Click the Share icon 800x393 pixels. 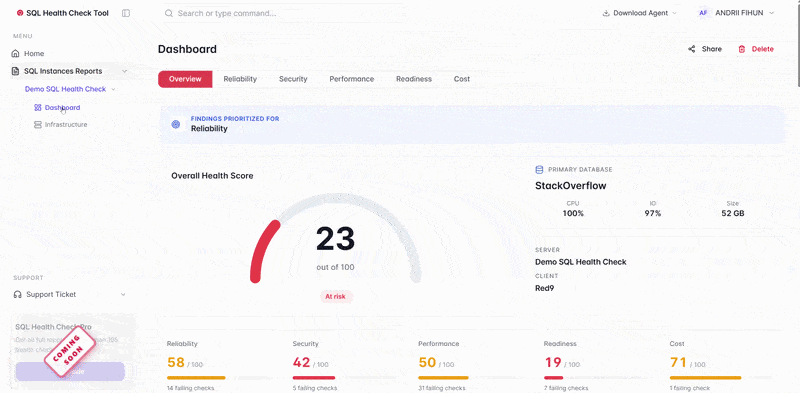click(x=691, y=49)
